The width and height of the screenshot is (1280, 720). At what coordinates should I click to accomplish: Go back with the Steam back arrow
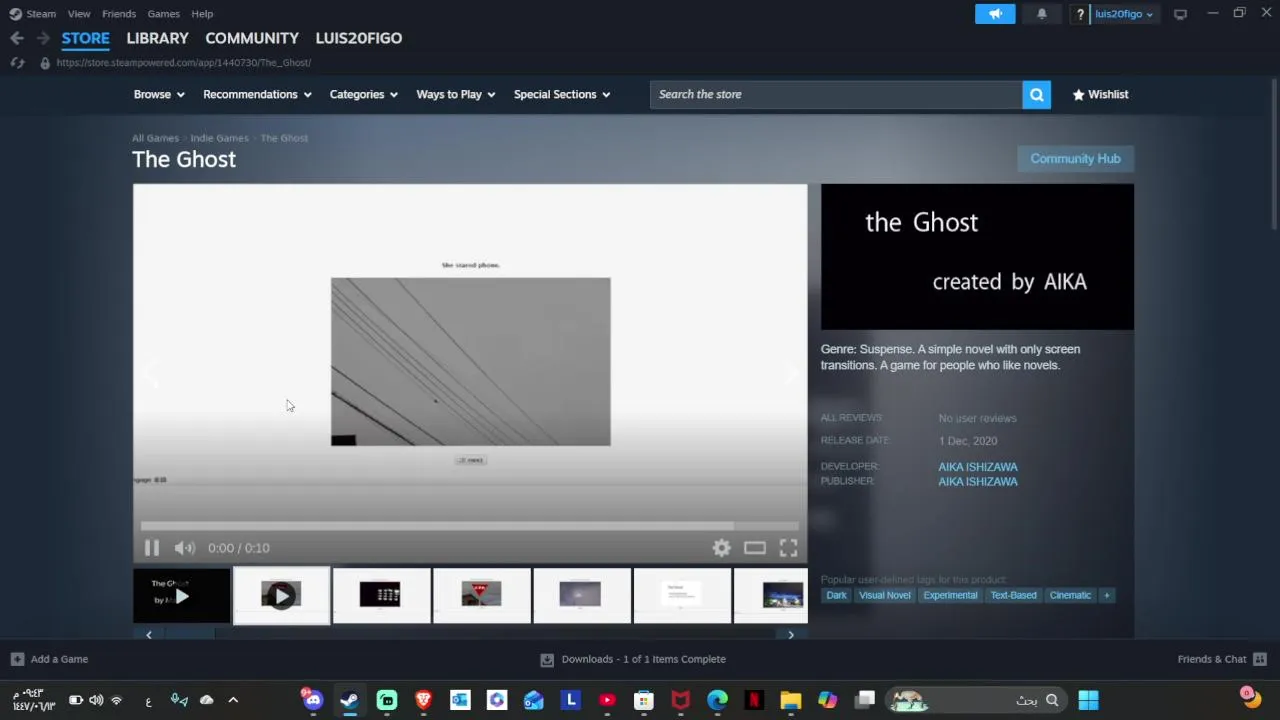[x=17, y=38]
